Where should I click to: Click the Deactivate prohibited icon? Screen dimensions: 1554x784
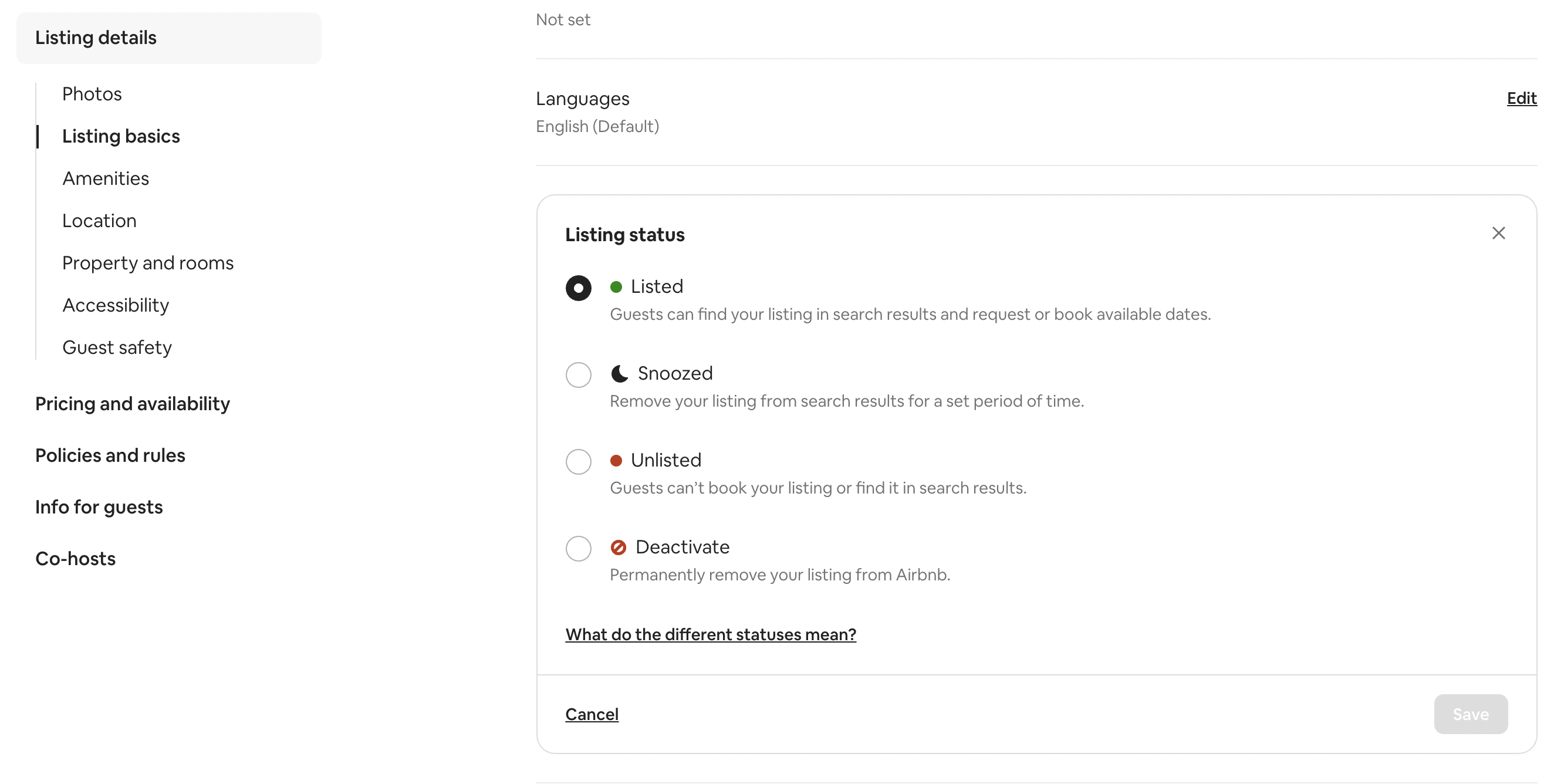619,548
